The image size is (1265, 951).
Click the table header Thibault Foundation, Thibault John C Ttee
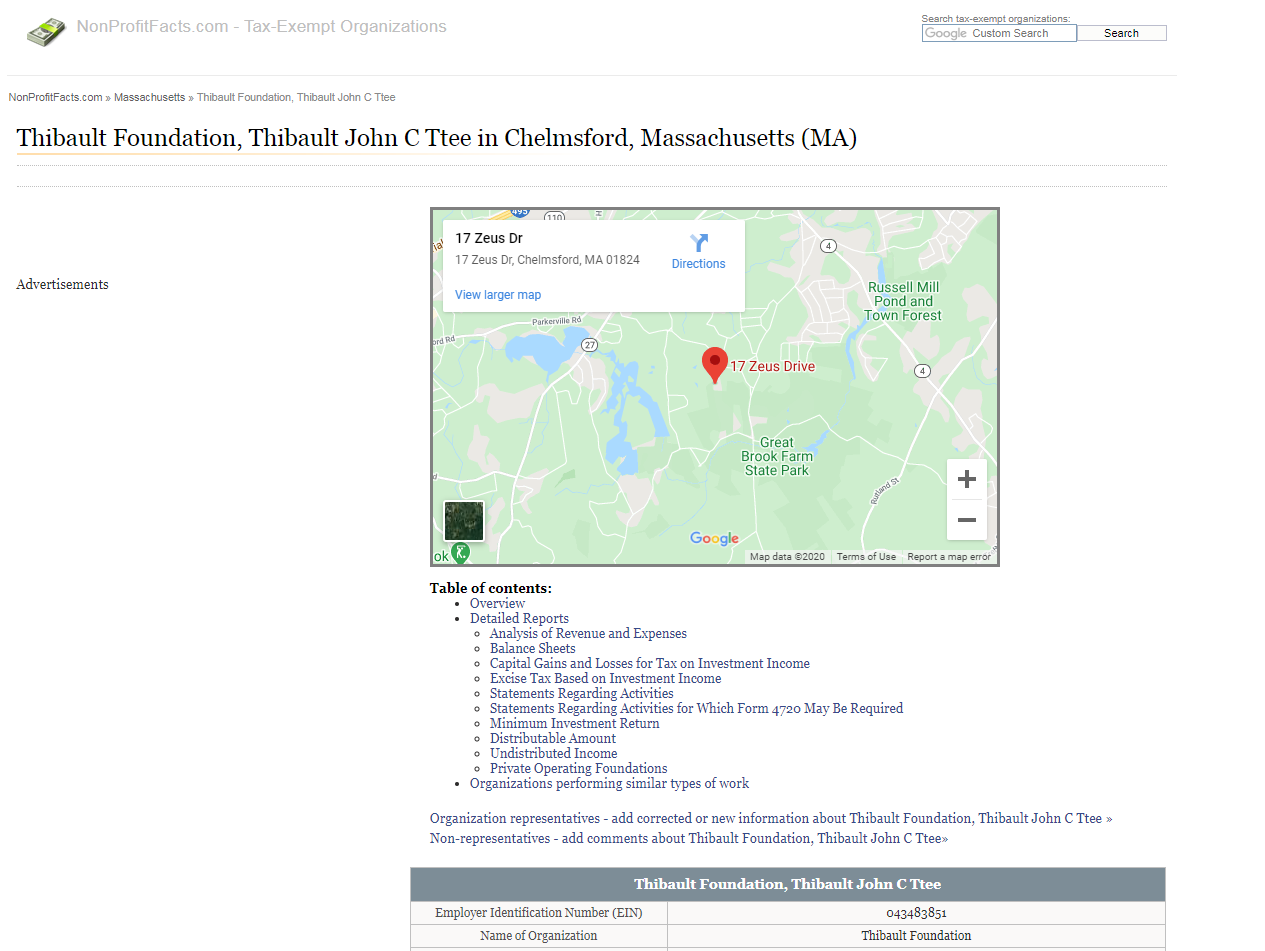pos(787,884)
